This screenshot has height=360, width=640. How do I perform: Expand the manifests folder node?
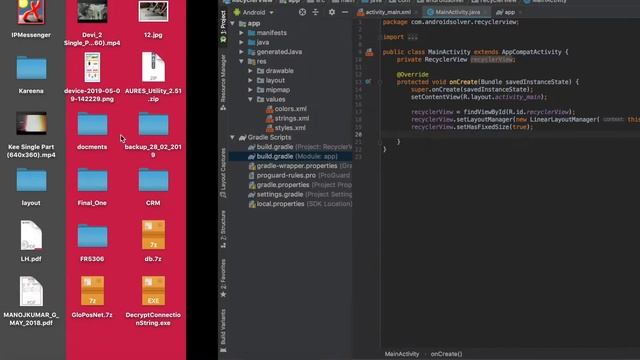[241, 33]
